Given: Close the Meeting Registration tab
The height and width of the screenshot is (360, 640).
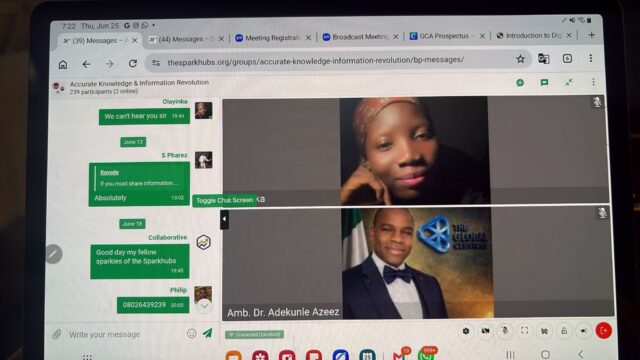Looking at the screenshot, I should pyautogui.click(x=309, y=38).
